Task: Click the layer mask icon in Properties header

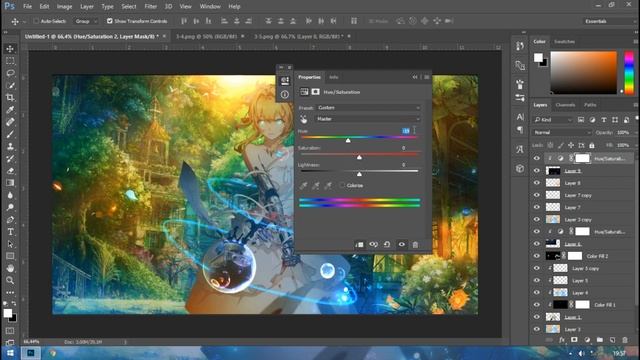Action: [316, 92]
